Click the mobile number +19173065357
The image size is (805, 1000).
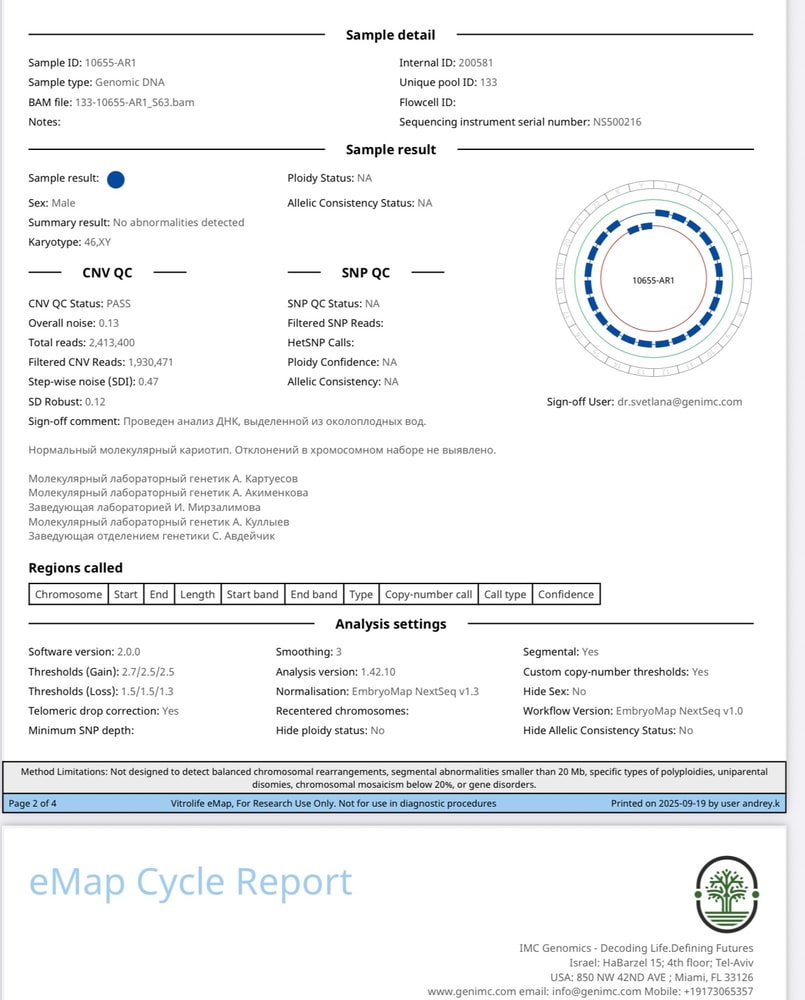[x=718, y=991]
